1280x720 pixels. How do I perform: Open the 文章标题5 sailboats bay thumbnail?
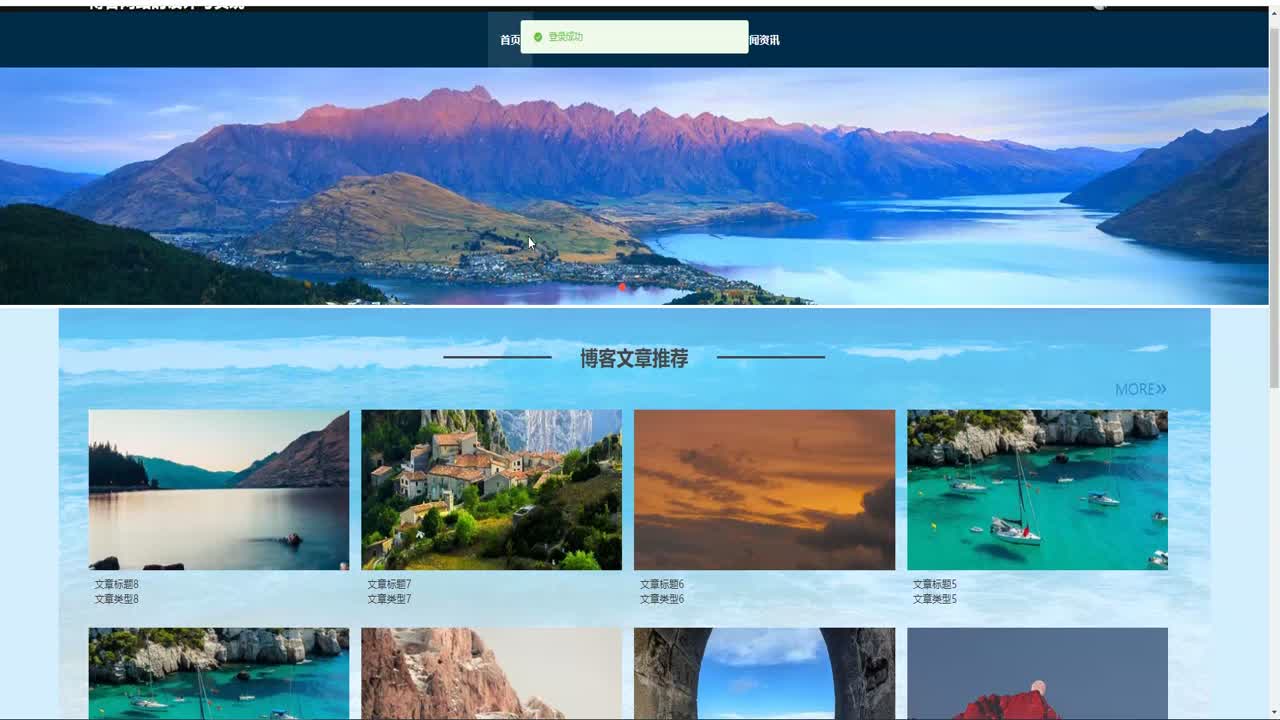[x=1037, y=490]
